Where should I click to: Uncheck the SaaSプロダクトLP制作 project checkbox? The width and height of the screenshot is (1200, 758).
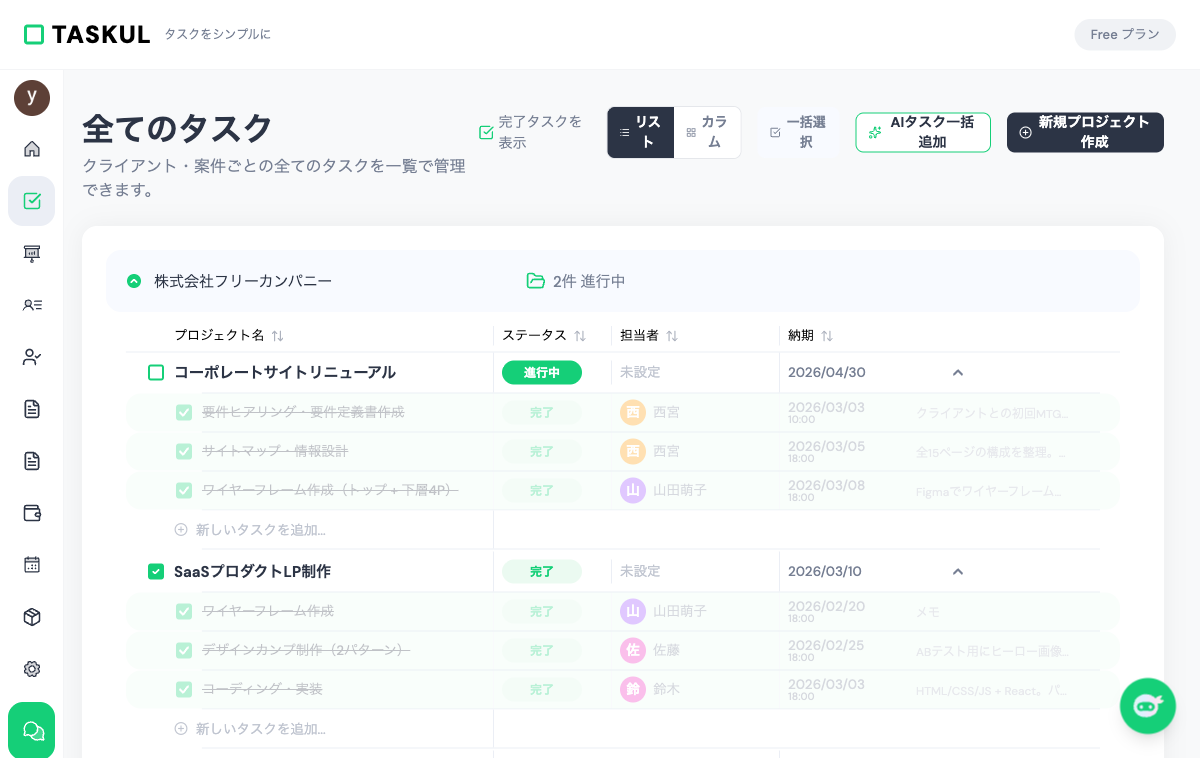tap(156, 572)
